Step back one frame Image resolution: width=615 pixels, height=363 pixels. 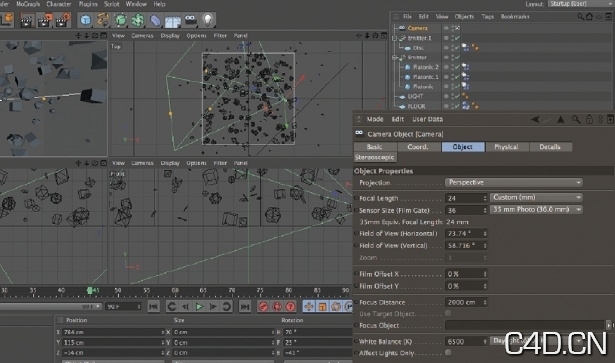pyautogui.click(x=186, y=307)
